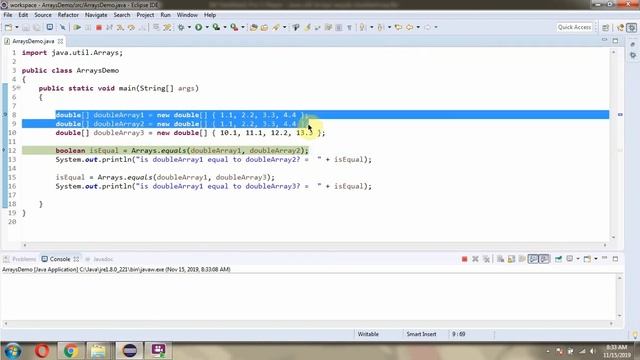Open the console/terminal toolbar icon
The width and height of the screenshot is (640, 360).
tap(49, 27)
